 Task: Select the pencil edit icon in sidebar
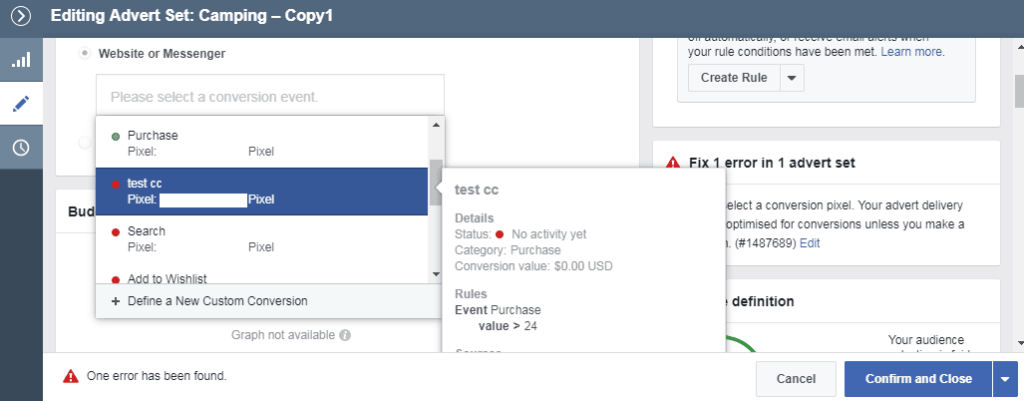(21, 103)
